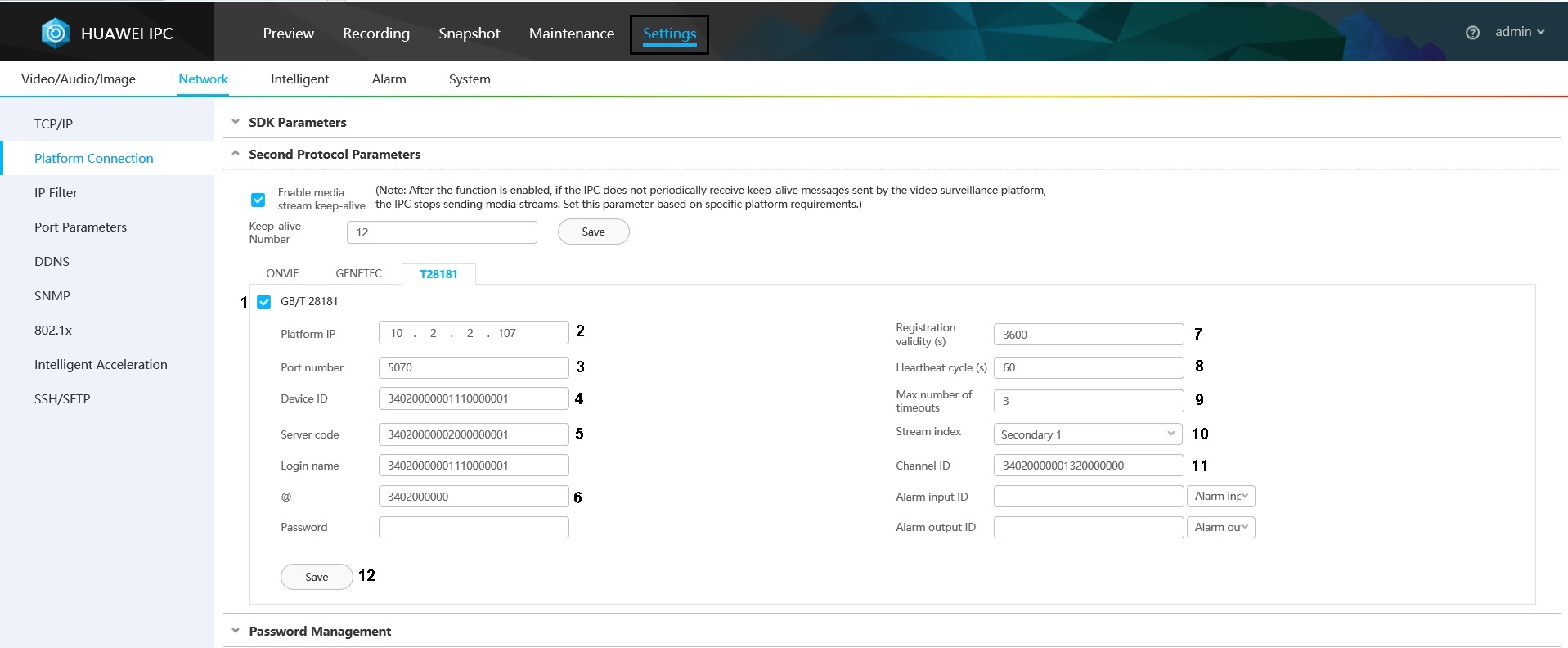Viewport: 1568px width, 648px height.
Task: Open the admin user menu
Action: click(1520, 32)
